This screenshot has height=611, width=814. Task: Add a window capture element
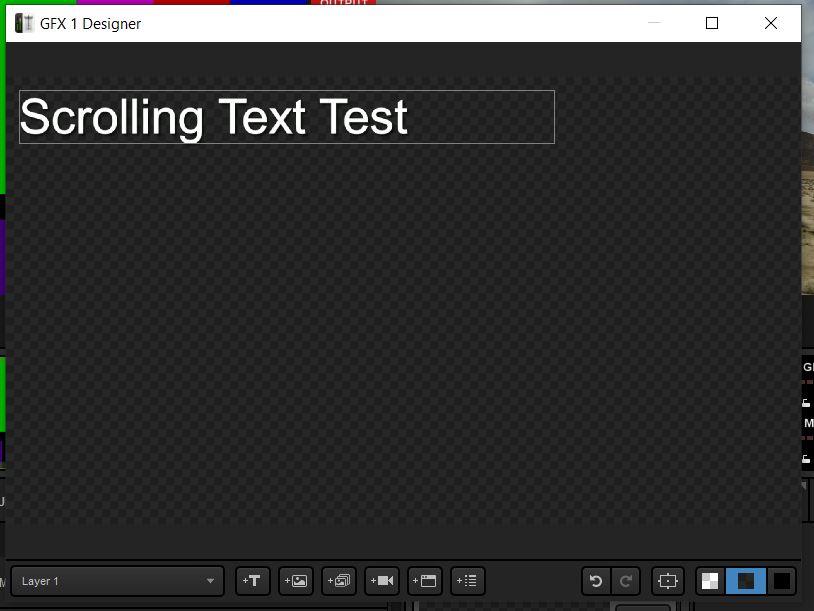pos(425,581)
